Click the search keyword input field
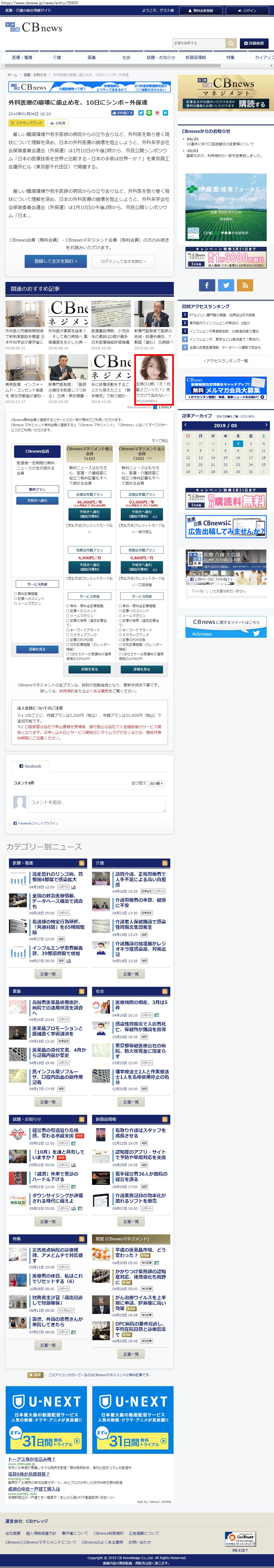This screenshot has width=274, height=1568. (198, 43)
